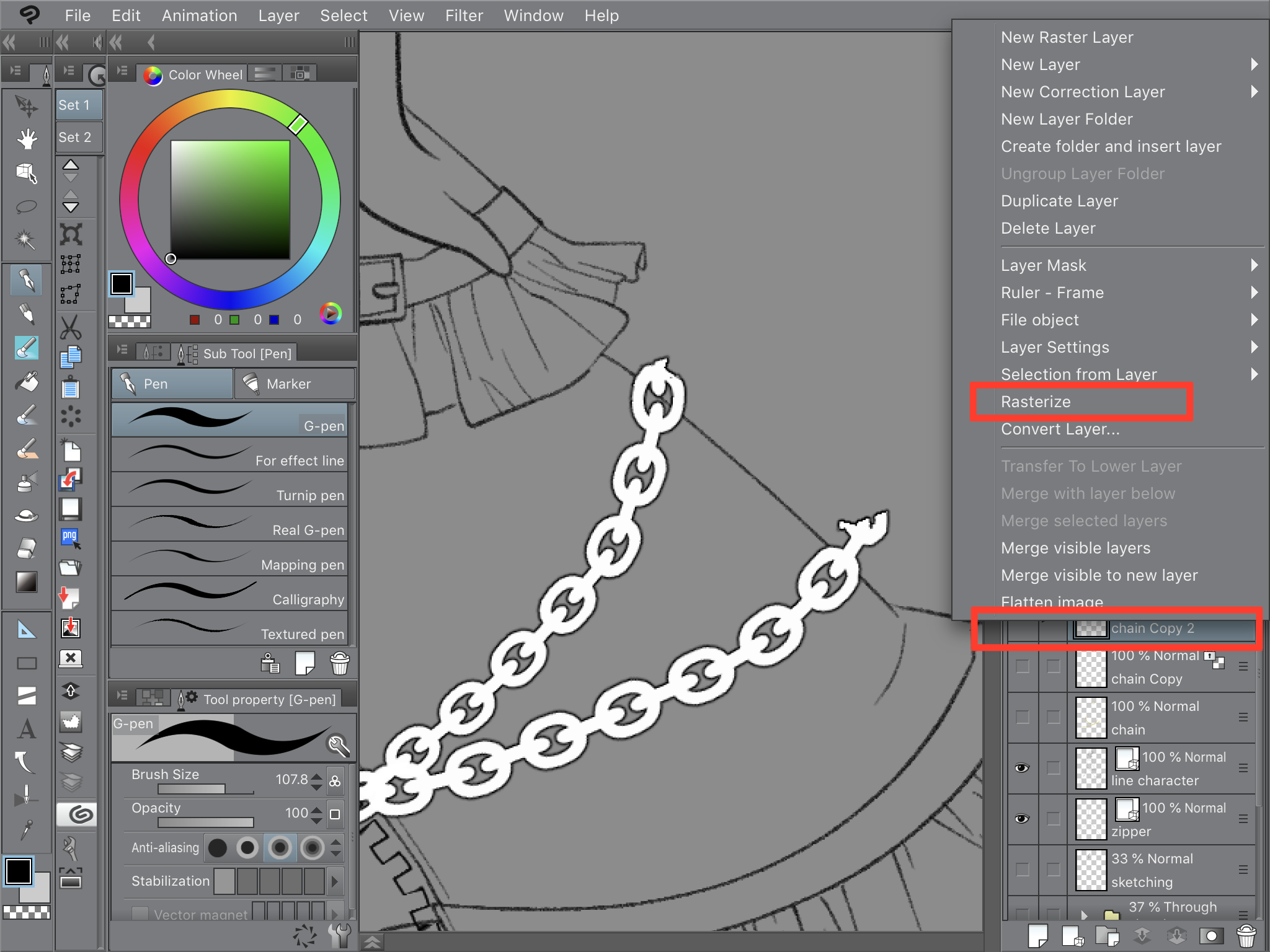Click Rasterize in context menu
Image resolution: width=1270 pixels, height=952 pixels.
click(1036, 402)
